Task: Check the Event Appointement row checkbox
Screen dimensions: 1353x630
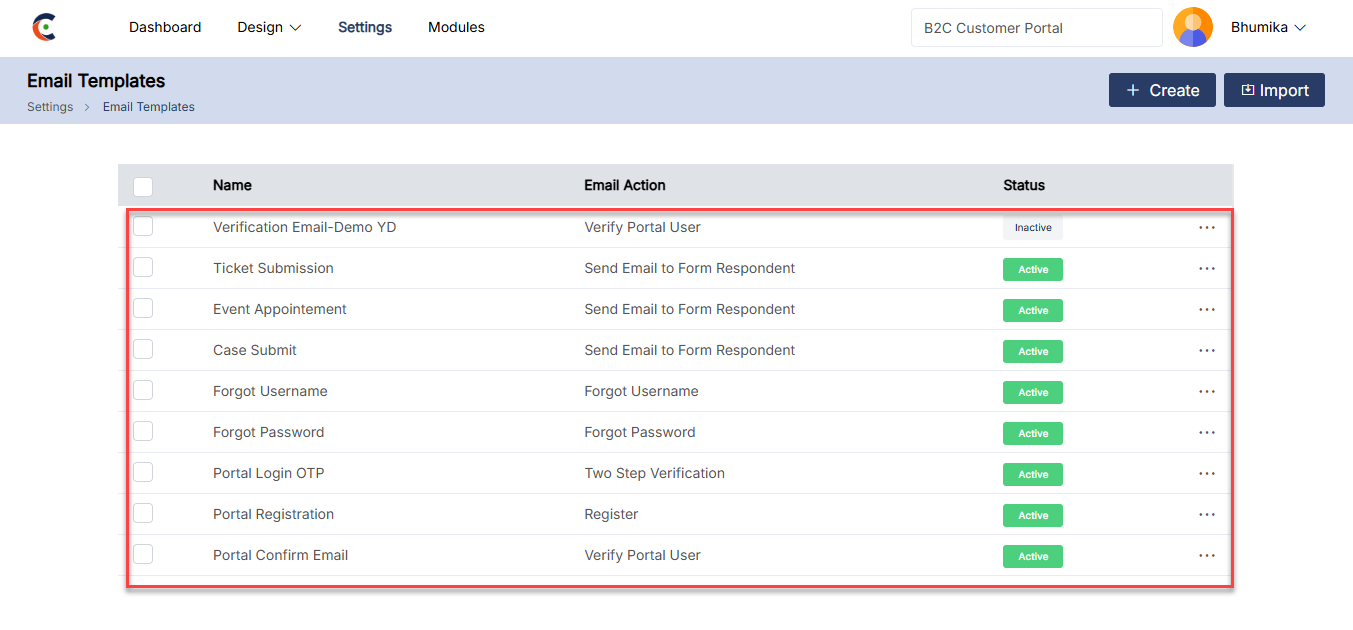Action: coord(143,309)
